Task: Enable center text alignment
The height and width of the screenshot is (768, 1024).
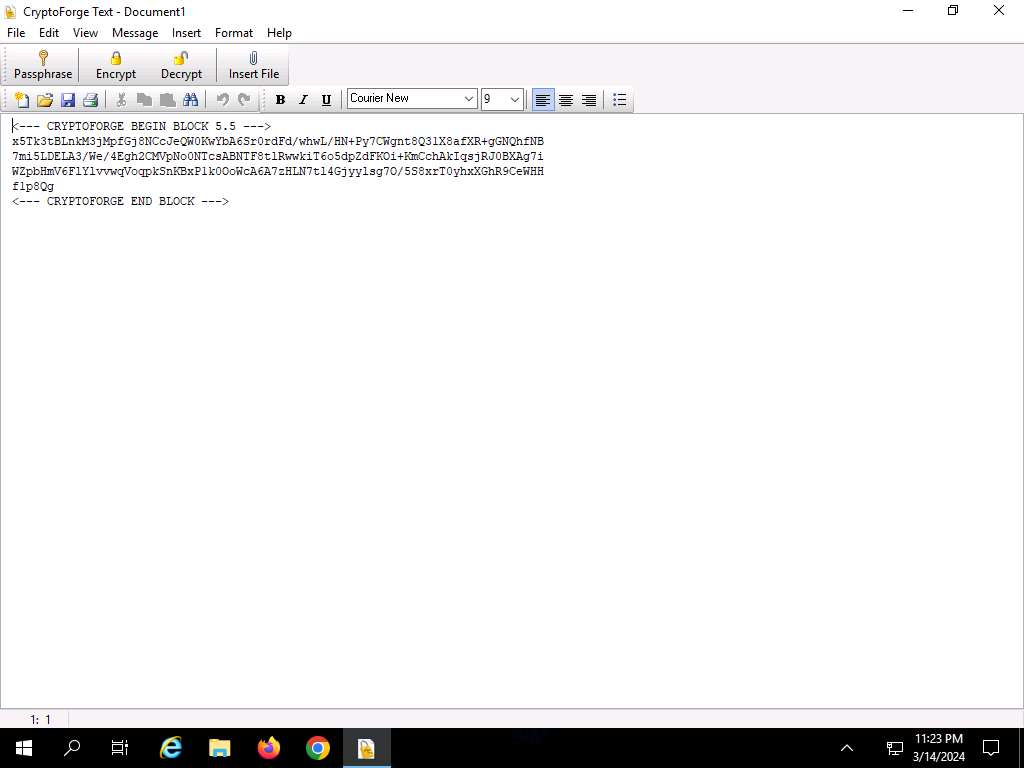Action: click(566, 100)
